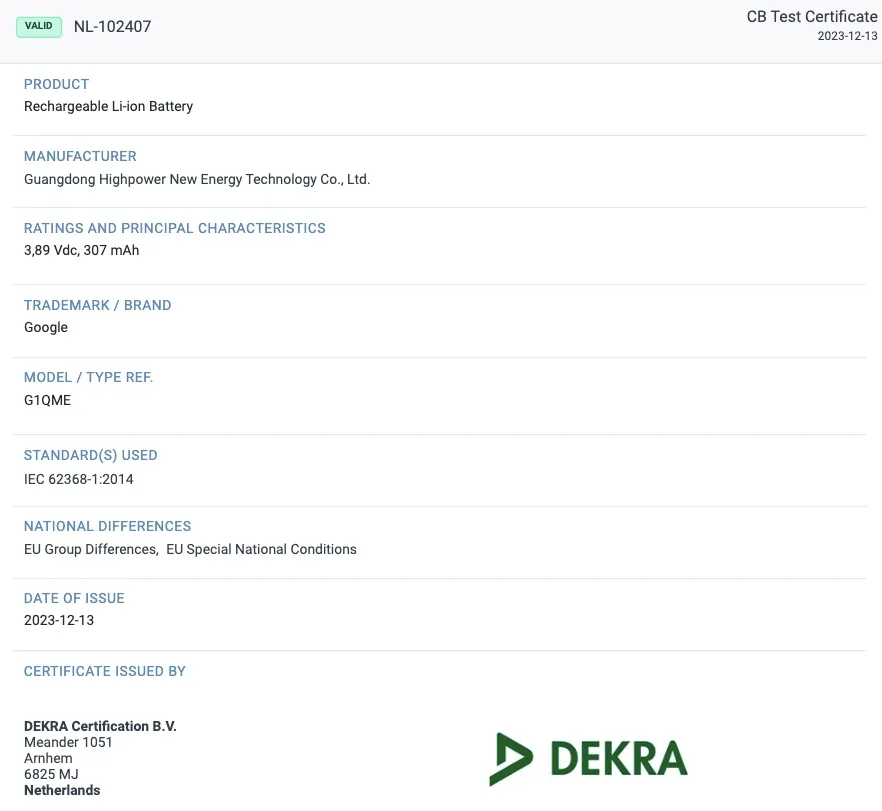Select the Meander 1051 address line
This screenshot has width=882, height=811.
click(x=68, y=742)
